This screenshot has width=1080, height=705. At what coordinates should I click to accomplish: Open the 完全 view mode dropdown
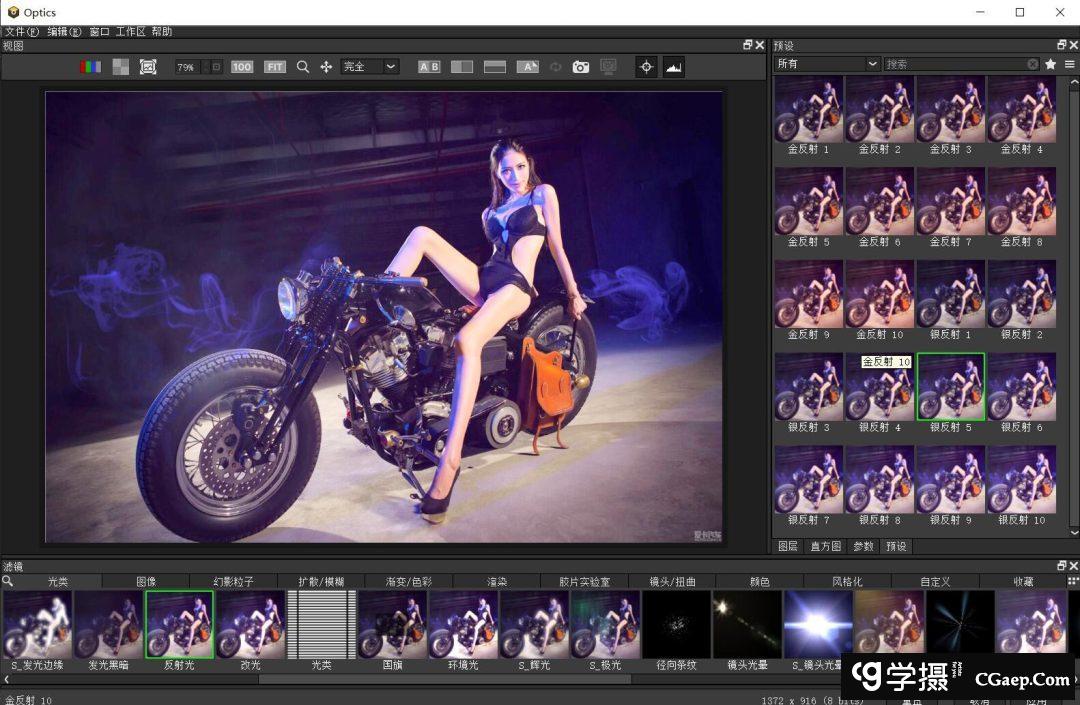pos(369,67)
